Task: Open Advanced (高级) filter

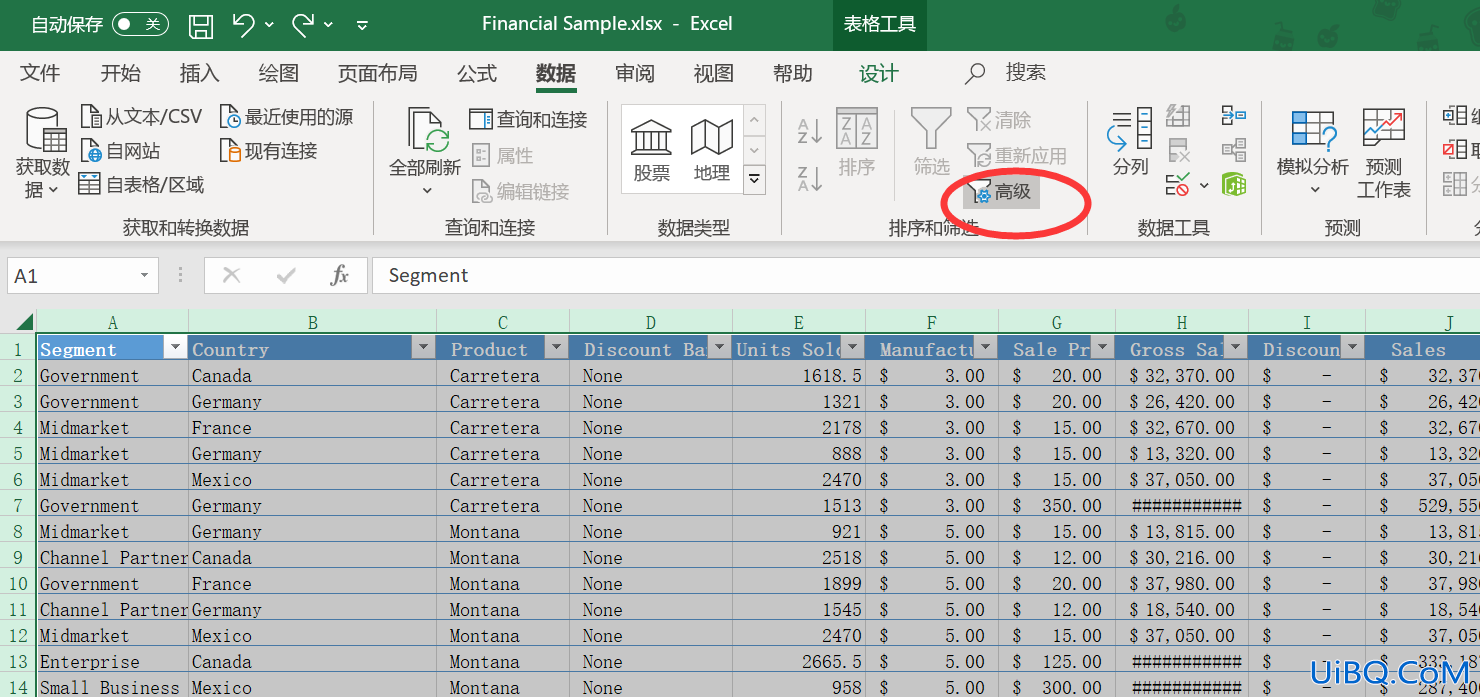Action: tap(1002, 191)
